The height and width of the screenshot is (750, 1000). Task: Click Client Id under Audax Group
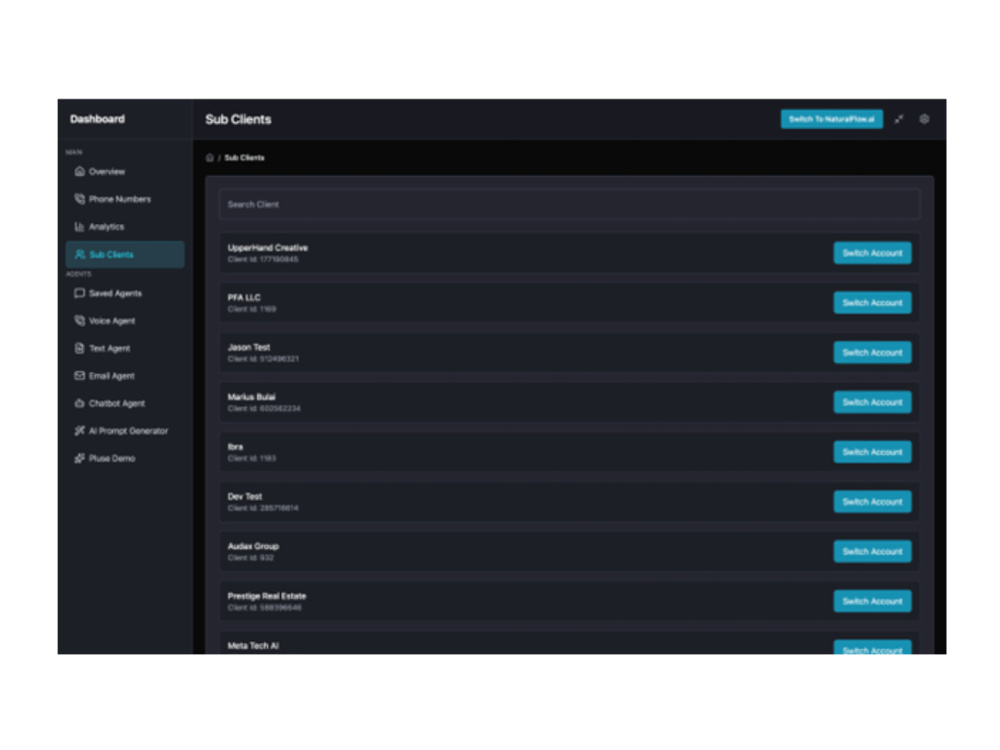[x=251, y=557]
